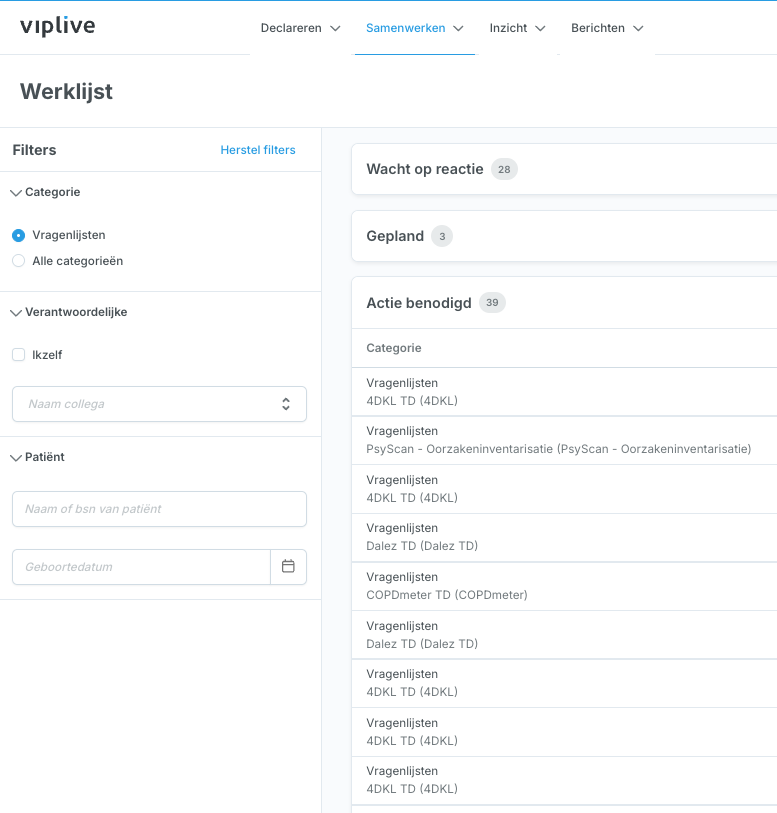Collapse the Actie benodigd section
Viewport: 777px width, 813px height.
pos(564,303)
